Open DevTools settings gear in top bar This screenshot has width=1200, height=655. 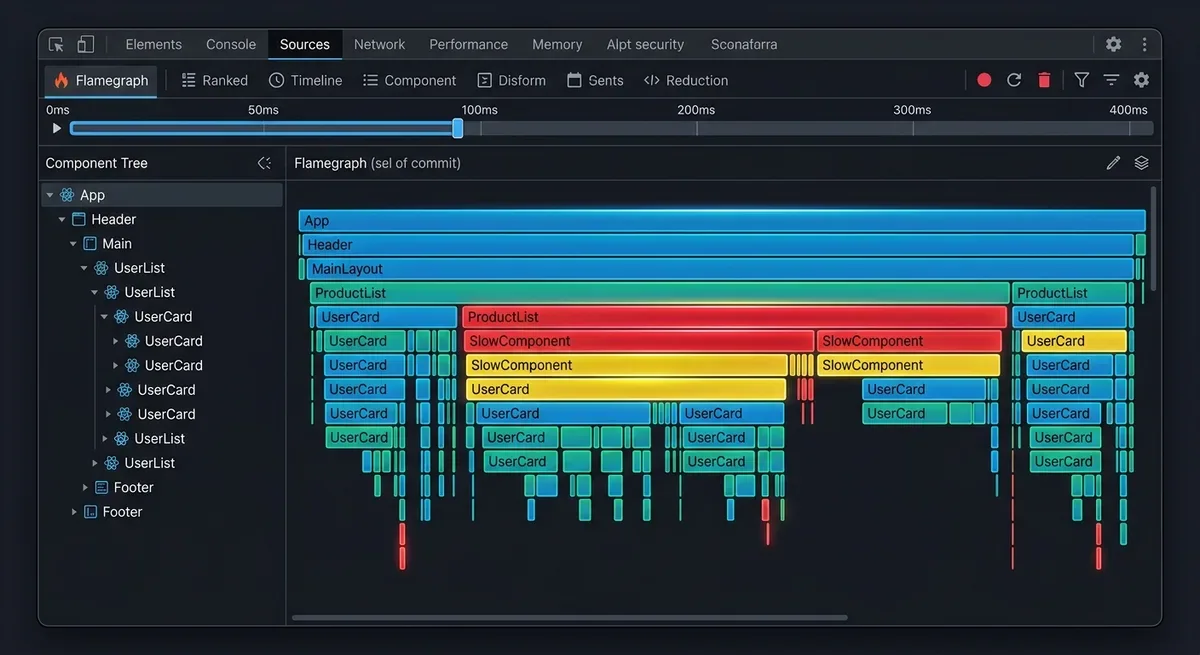coord(1113,44)
